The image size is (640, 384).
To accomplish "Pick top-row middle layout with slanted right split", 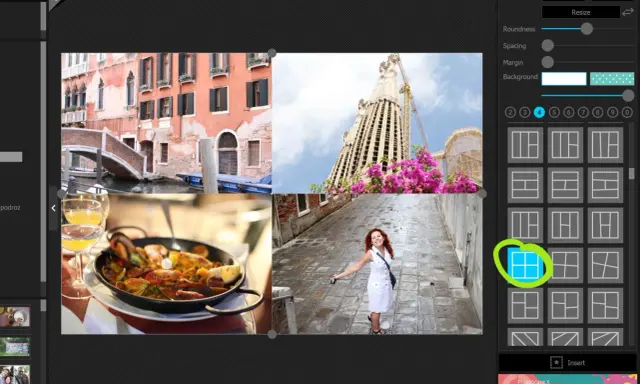I will [565, 145].
